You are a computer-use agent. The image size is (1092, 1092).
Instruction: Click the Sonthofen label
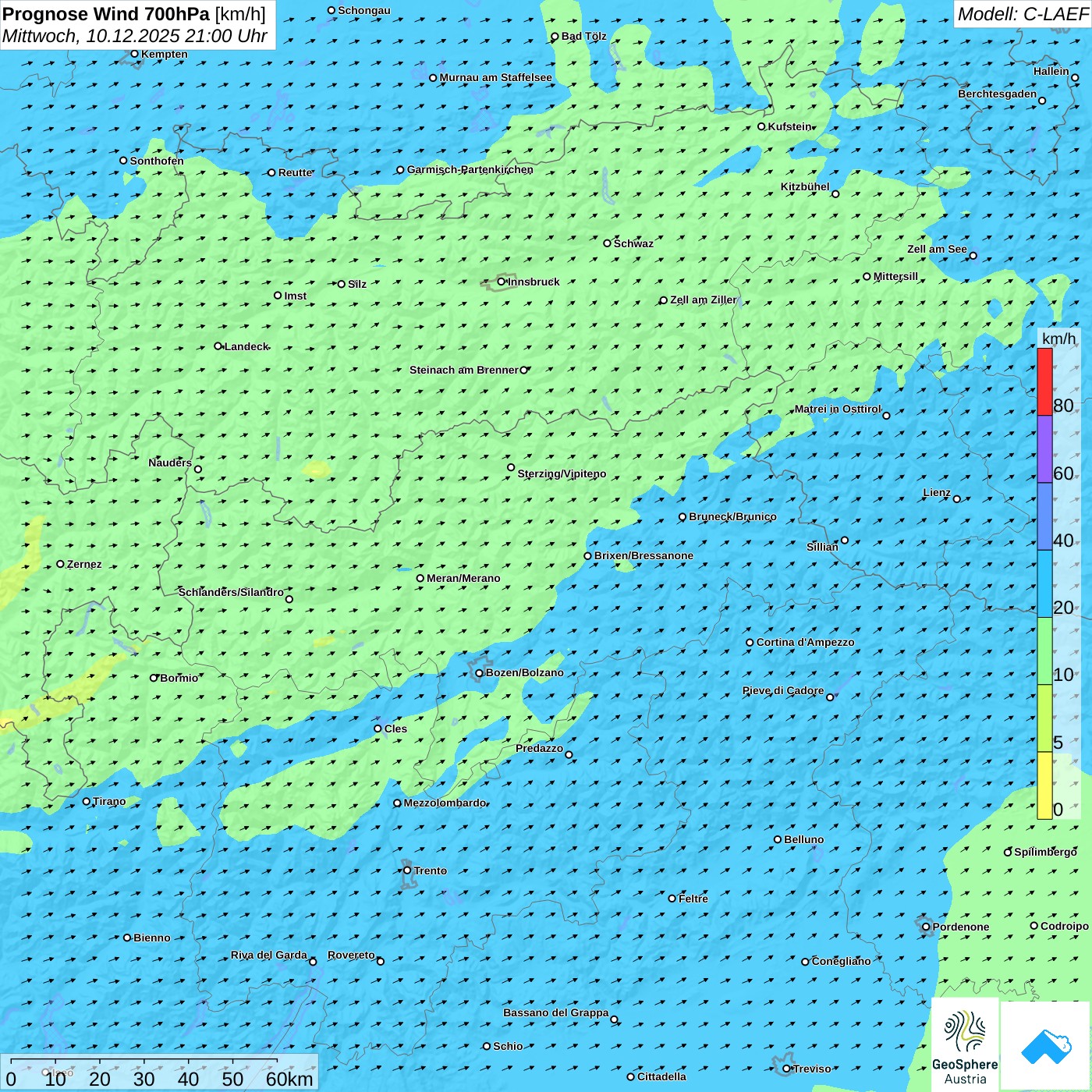(x=157, y=161)
